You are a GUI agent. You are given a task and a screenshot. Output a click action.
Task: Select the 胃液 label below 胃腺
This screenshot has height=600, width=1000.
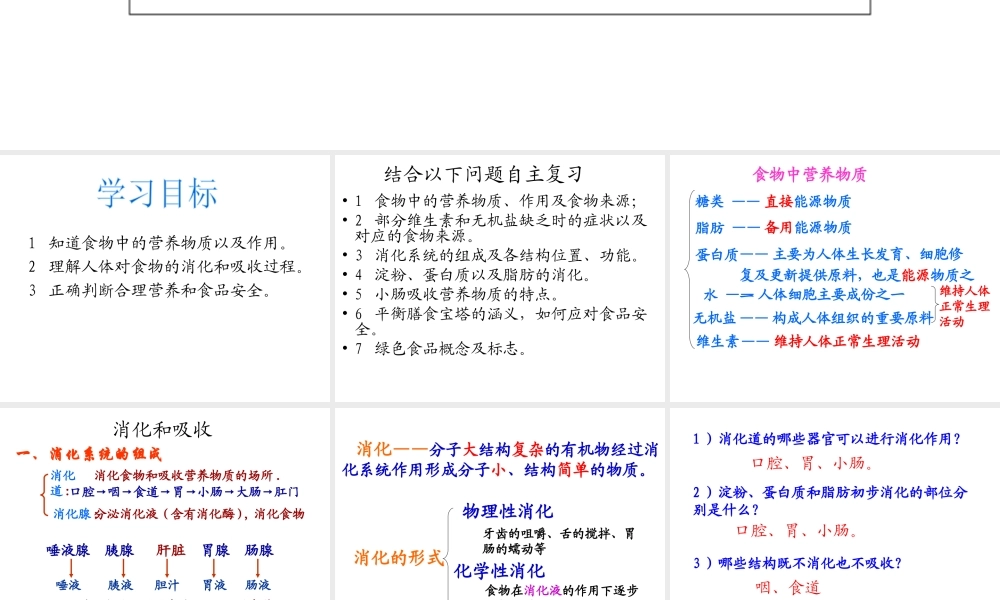click(x=214, y=585)
